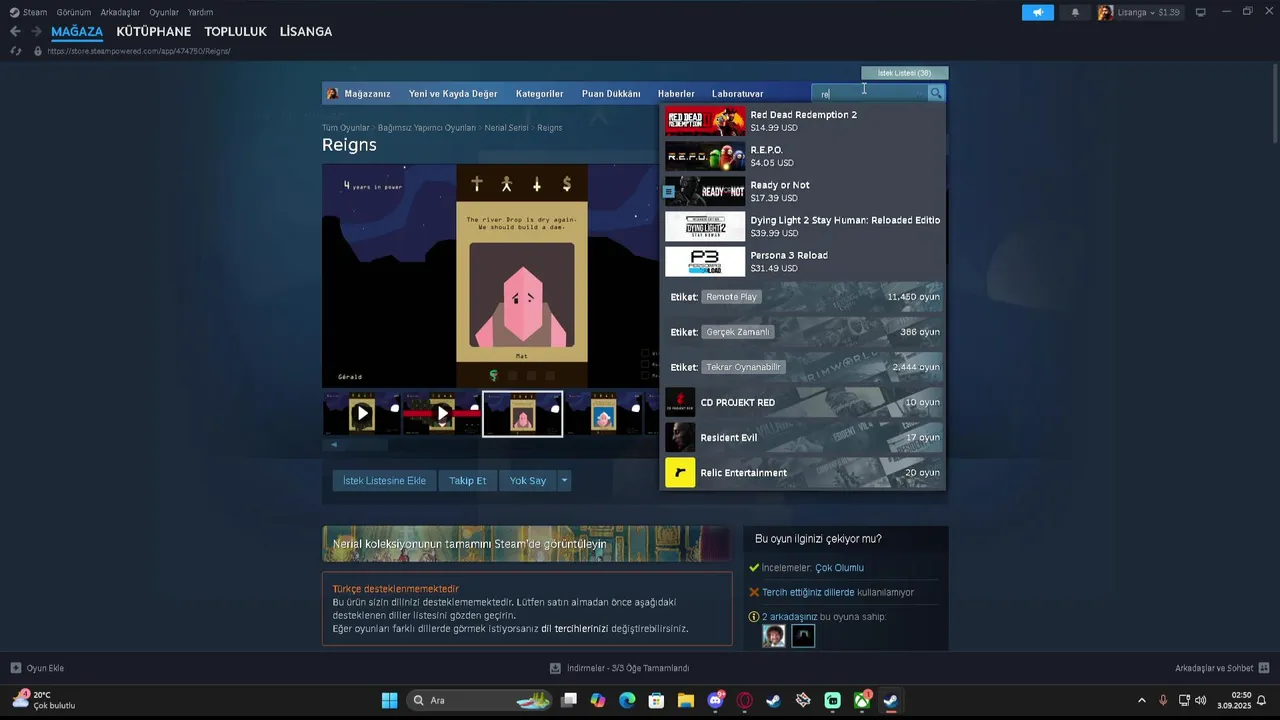The image size is (1280, 720).
Task: Open the Puan Dükkânı tab
Action: click(611, 94)
